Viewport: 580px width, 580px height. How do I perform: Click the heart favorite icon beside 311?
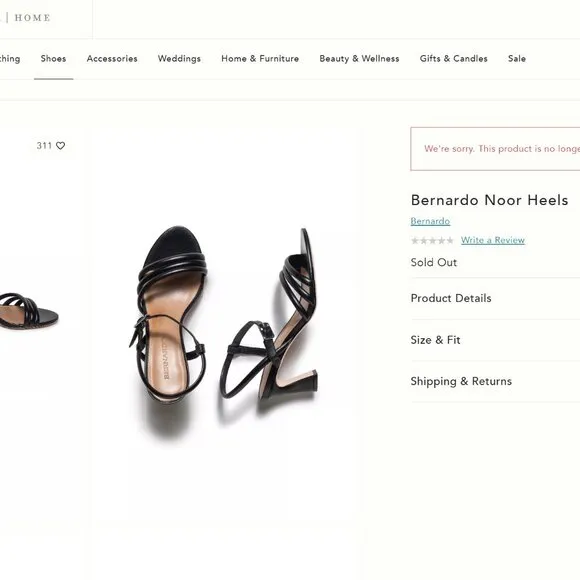[61, 146]
